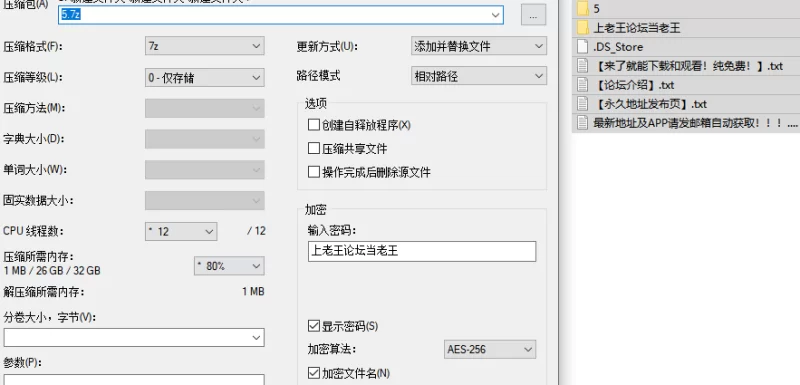Open the 分卷大小 combo box
This screenshot has width=800, height=385.
[134, 338]
